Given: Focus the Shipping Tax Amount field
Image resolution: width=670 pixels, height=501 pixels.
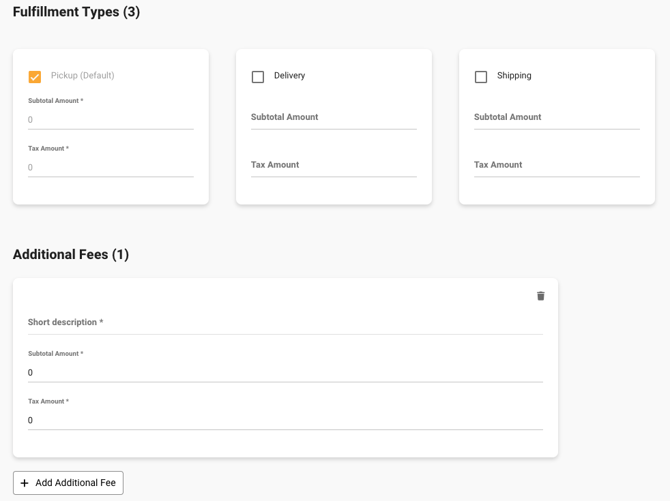Looking at the screenshot, I should (x=556, y=165).
